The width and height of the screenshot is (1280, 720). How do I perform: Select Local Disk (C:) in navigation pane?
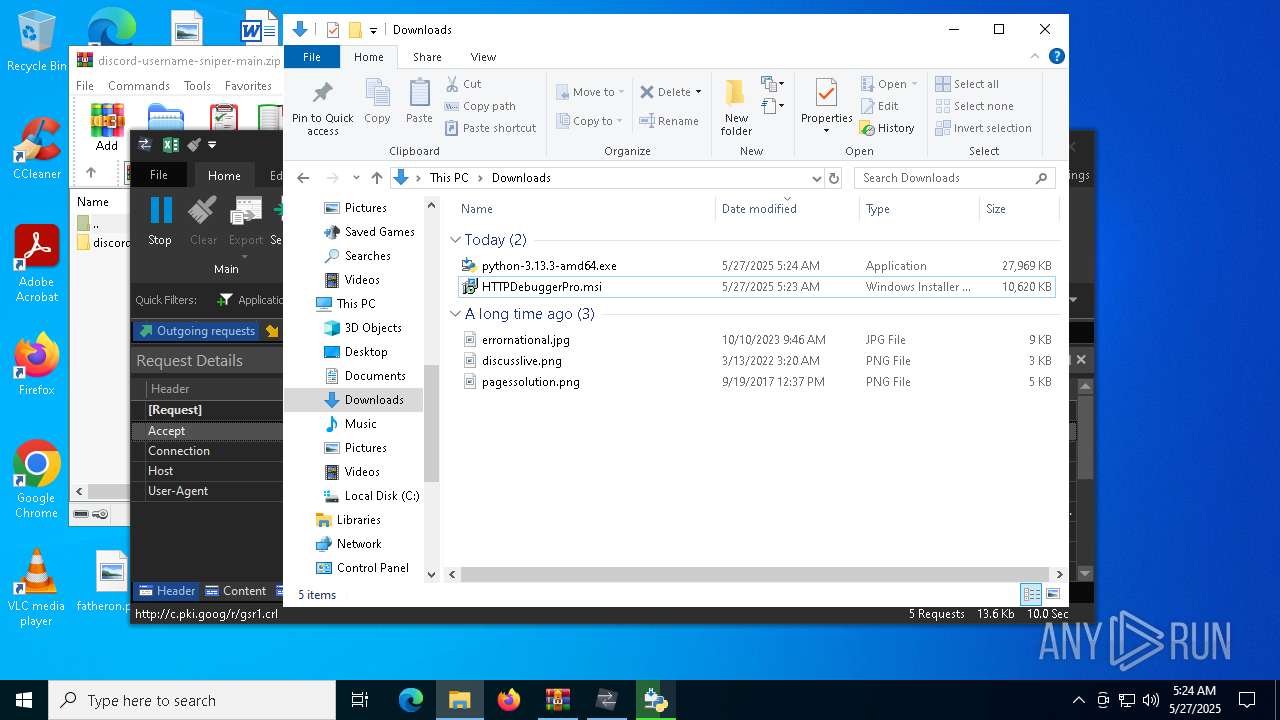[x=372, y=496]
